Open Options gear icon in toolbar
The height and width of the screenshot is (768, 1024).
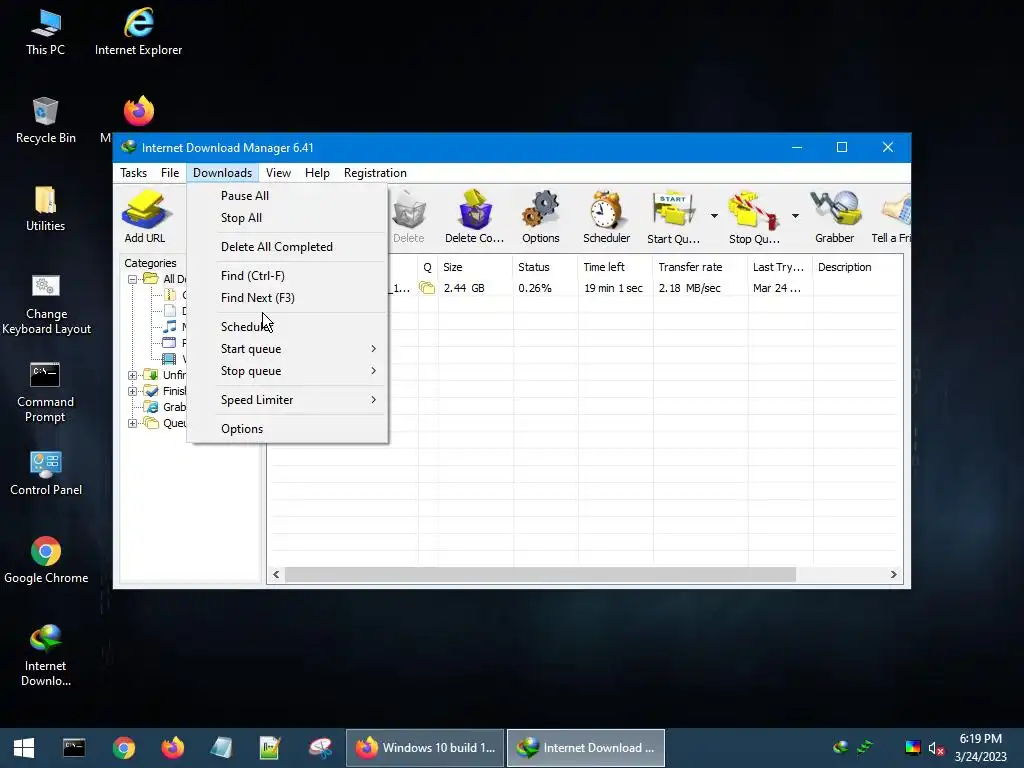click(x=541, y=217)
